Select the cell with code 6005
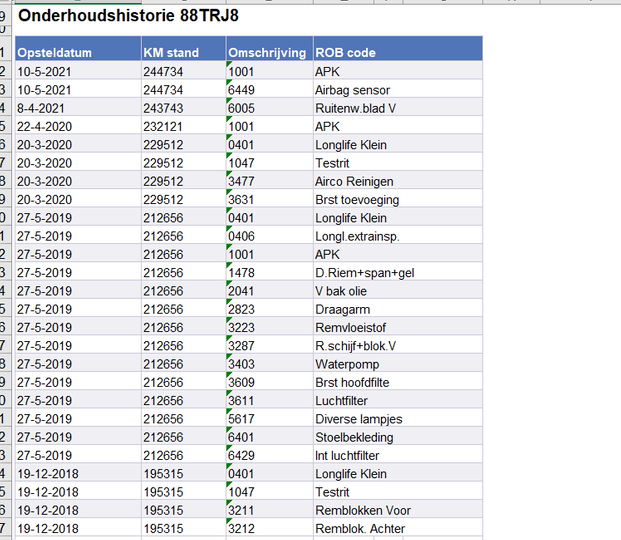This screenshot has width=621, height=540. point(269,108)
